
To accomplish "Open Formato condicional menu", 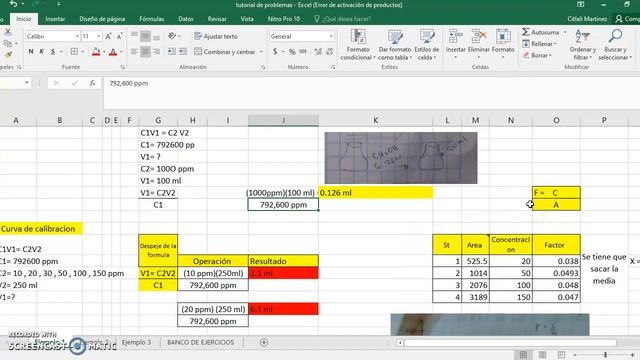I will pyautogui.click(x=358, y=45).
